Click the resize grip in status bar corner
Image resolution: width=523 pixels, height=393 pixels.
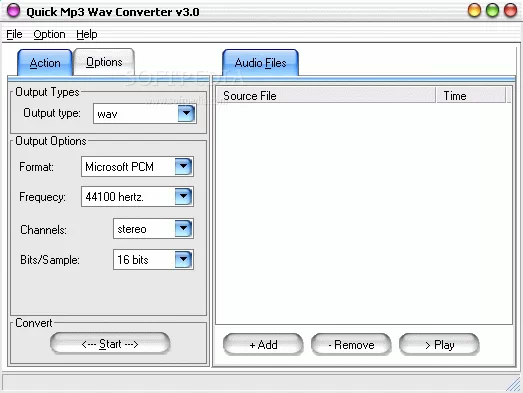(x=514, y=384)
